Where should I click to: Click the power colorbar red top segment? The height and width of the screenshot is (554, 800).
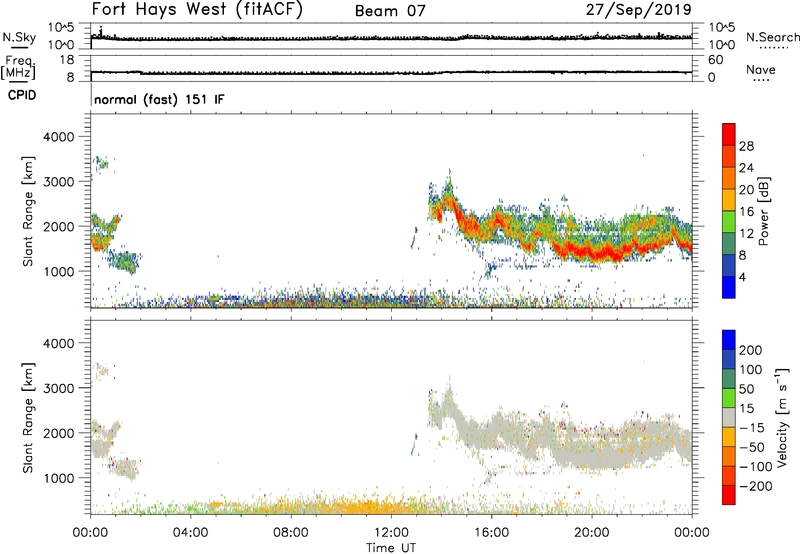coord(729,134)
